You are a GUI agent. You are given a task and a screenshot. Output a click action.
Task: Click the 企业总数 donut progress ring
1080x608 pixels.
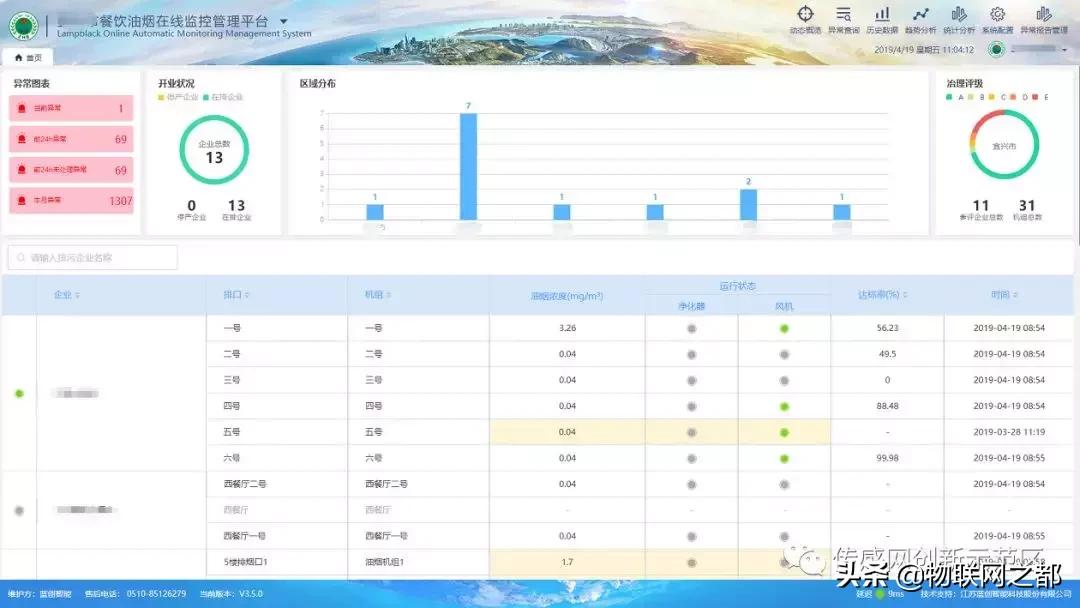pyautogui.click(x=214, y=150)
